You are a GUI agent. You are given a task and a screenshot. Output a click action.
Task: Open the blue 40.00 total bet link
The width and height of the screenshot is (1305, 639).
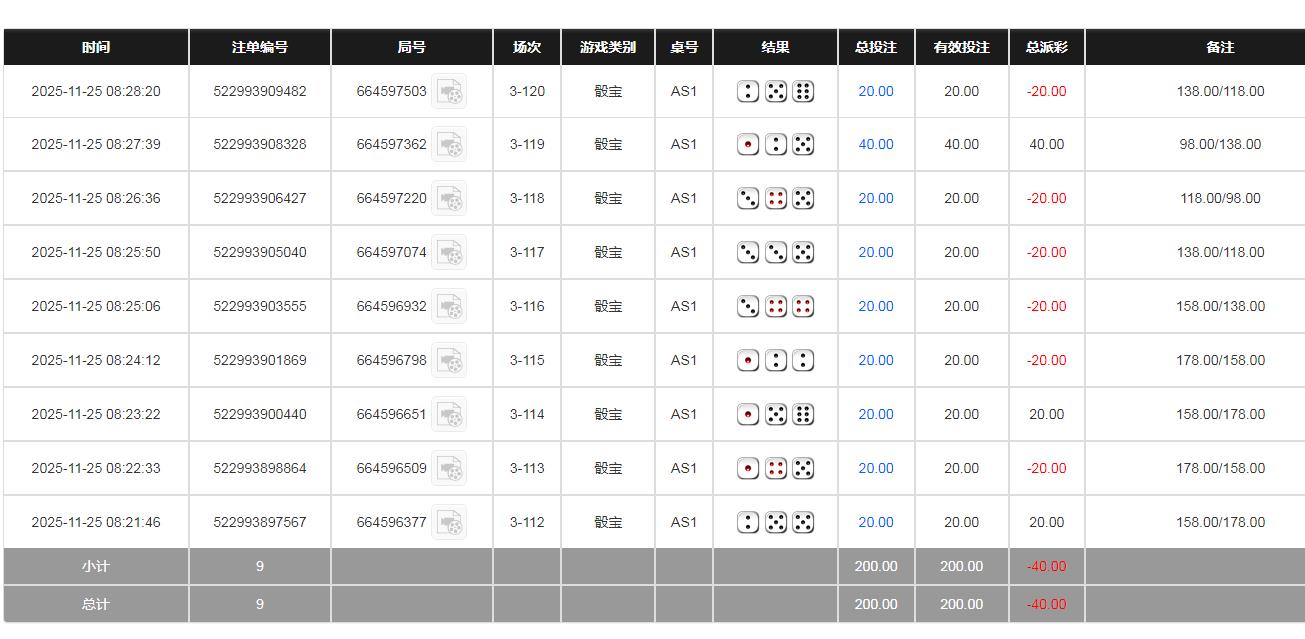pos(876,145)
